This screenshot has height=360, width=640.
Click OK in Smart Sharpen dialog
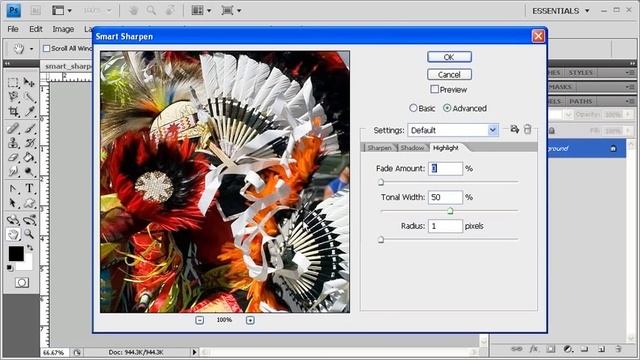point(449,57)
